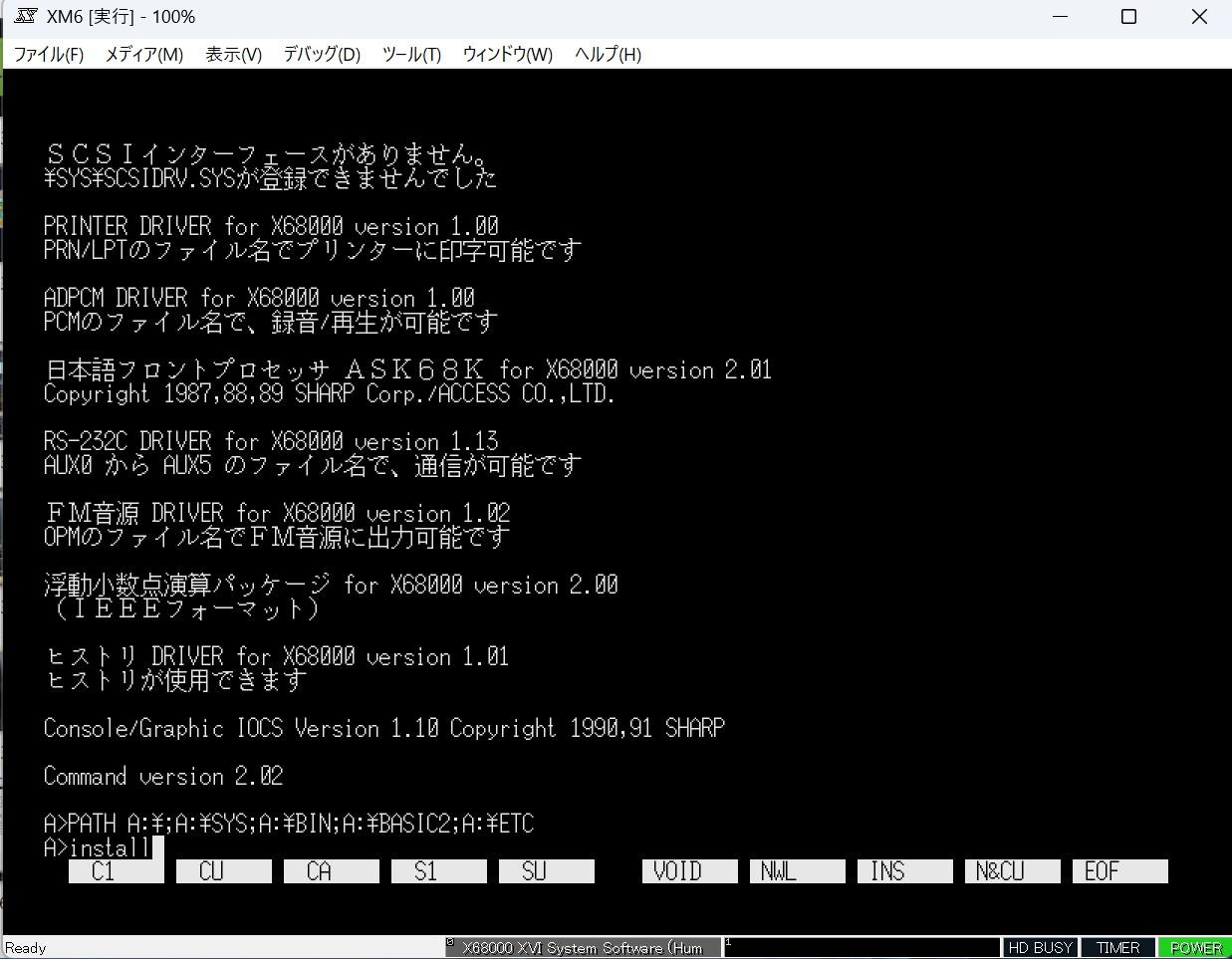Open the デバッグ(D) menu
Screen dimensions: 1232x959
(x=322, y=55)
